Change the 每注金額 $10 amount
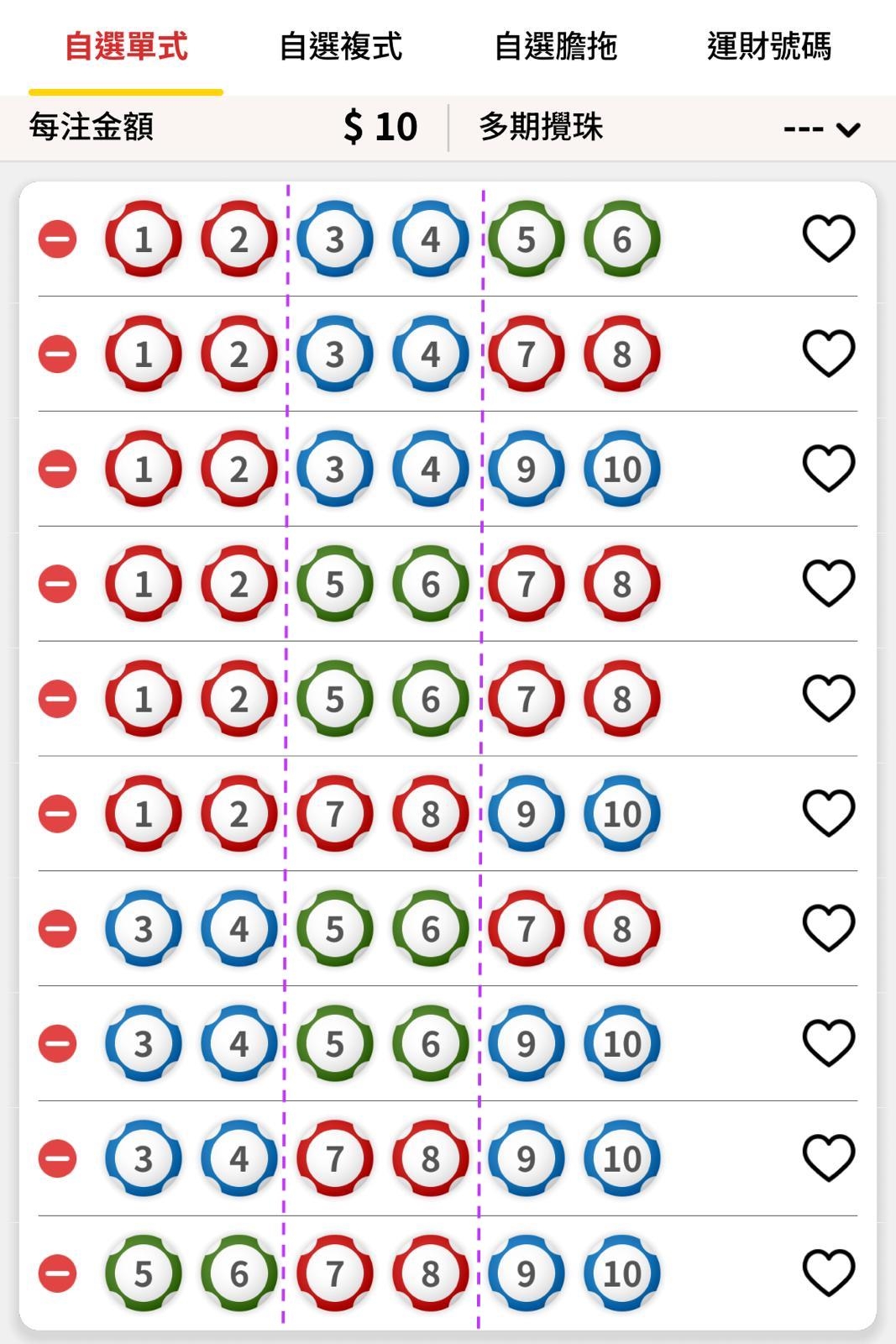This screenshot has height=1344, width=896. (380, 128)
